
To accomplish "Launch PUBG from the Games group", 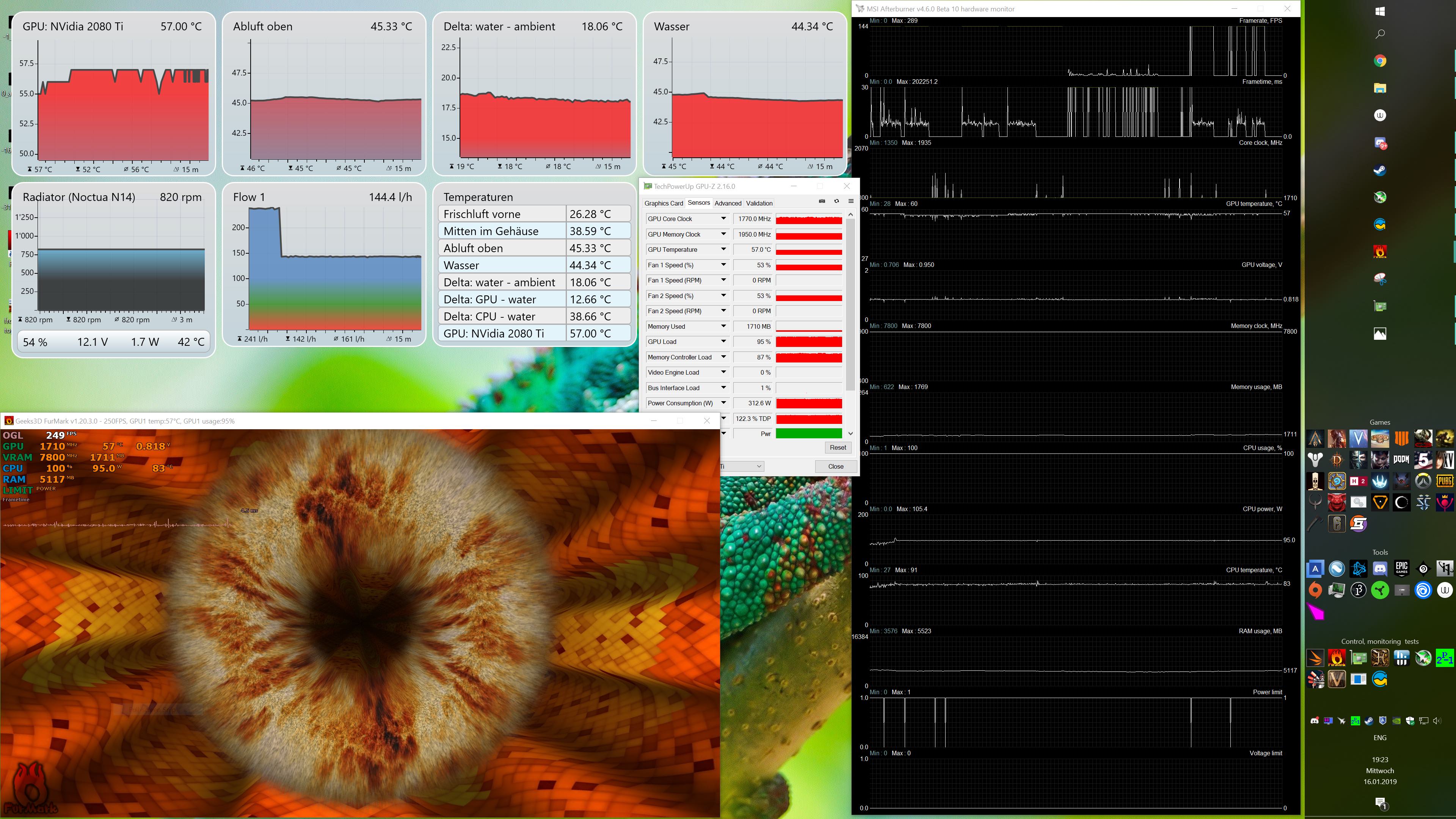I will point(1445,481).
